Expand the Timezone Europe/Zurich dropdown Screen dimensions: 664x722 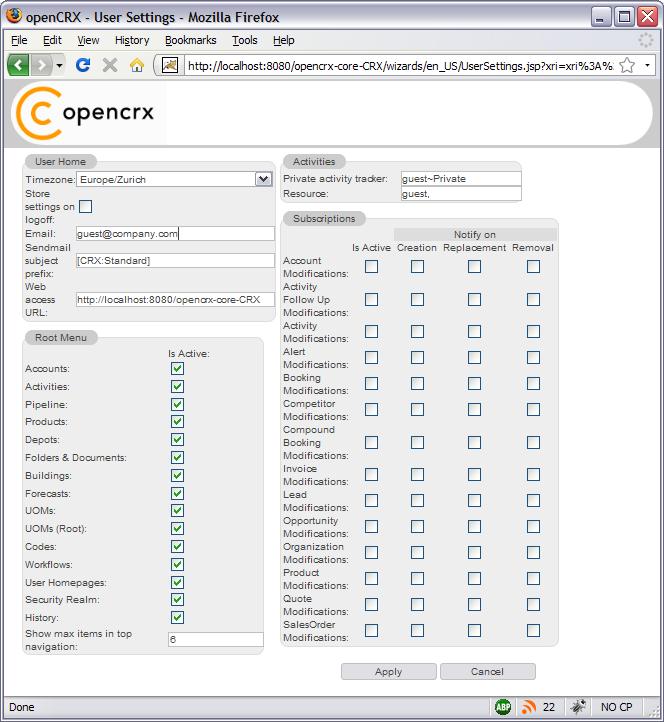tap(263, 179)
